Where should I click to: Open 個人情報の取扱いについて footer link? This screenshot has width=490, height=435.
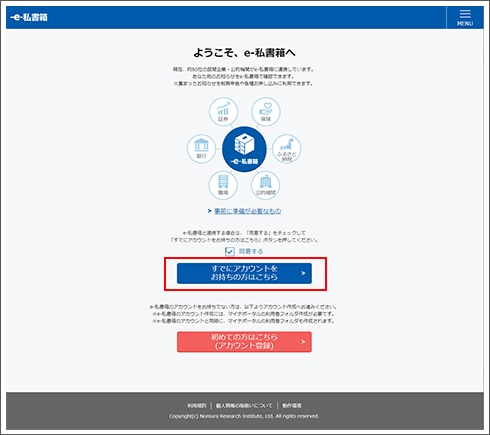click(x=244, y=406)
